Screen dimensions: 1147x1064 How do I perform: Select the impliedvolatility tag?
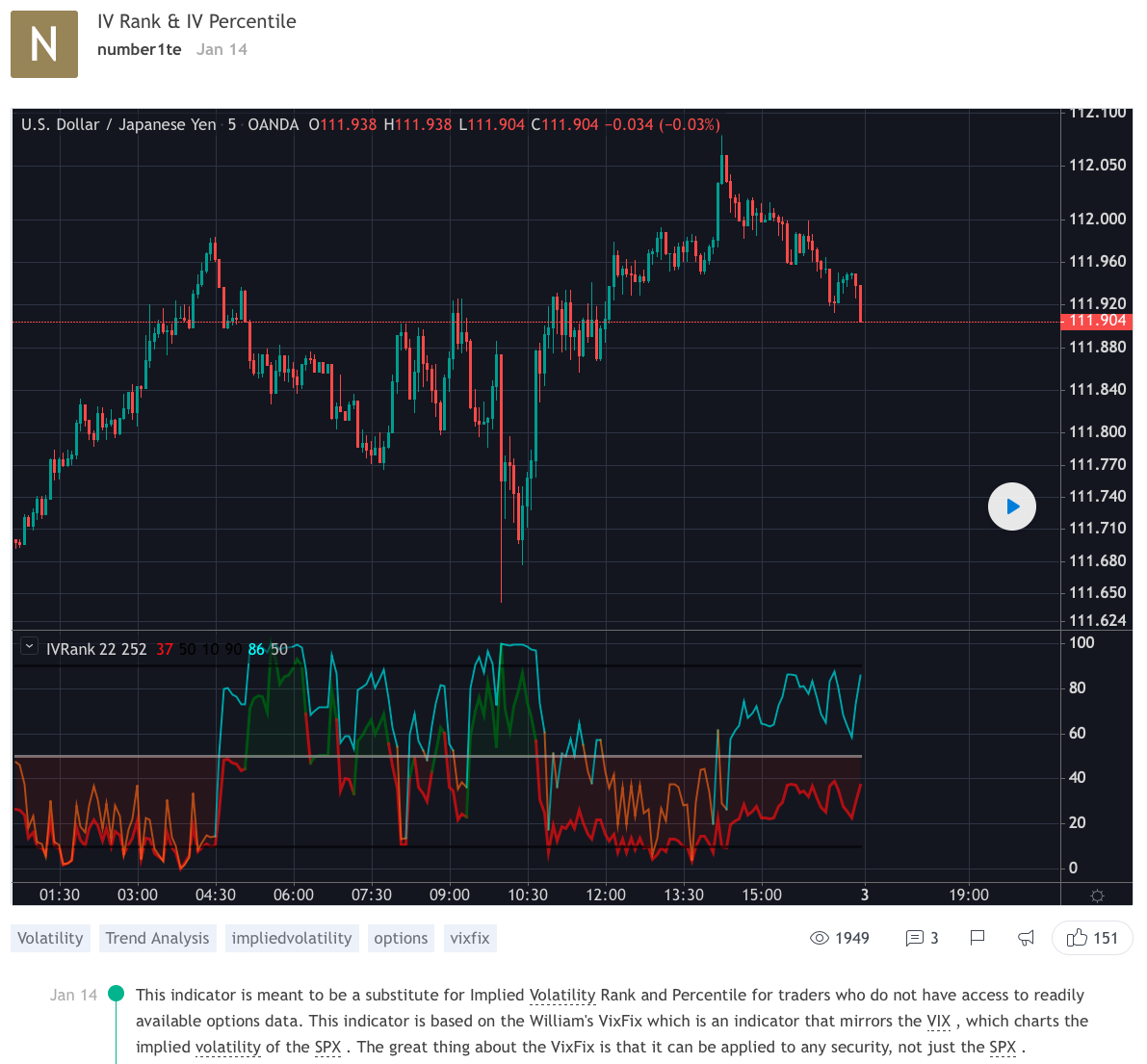point(292,938)
